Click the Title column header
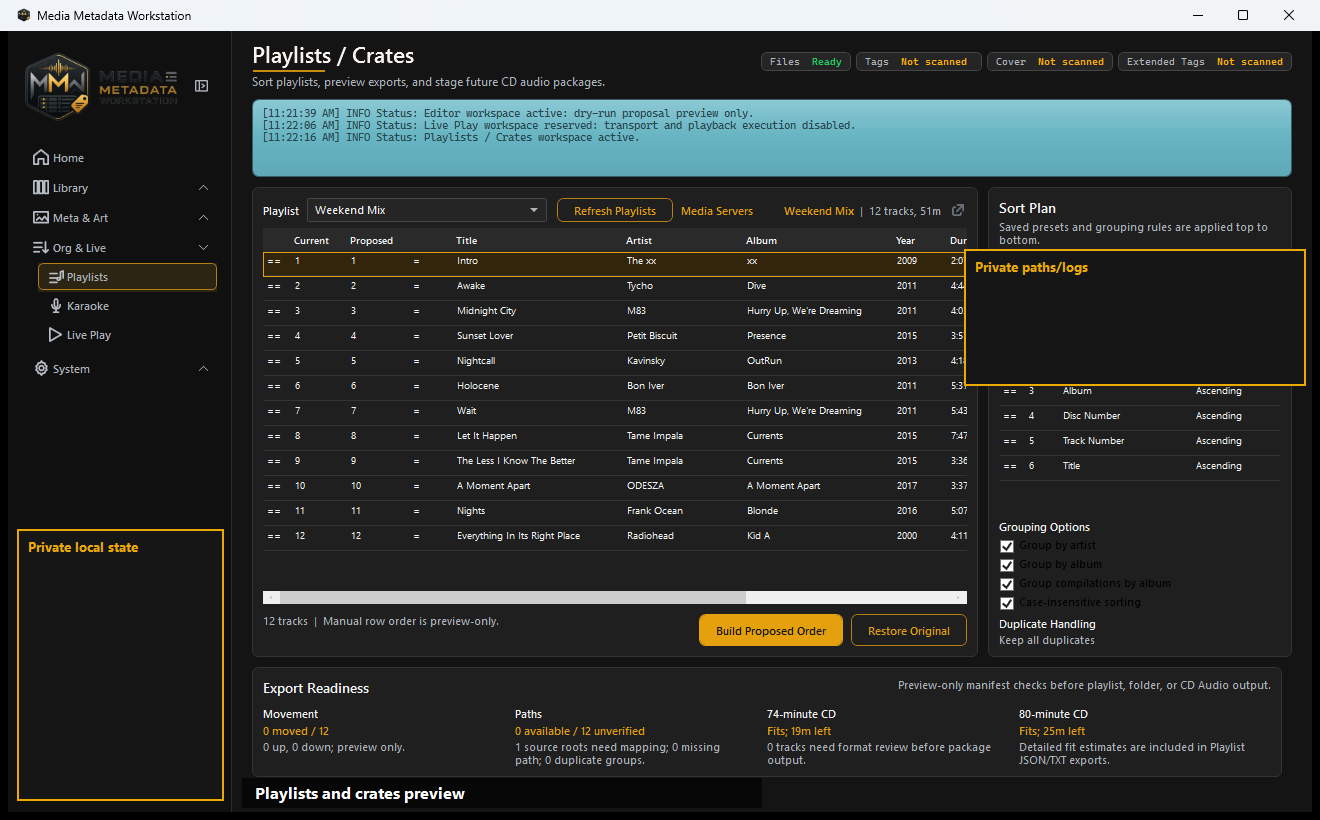The image size is (1320, 820). coord(467,240)
